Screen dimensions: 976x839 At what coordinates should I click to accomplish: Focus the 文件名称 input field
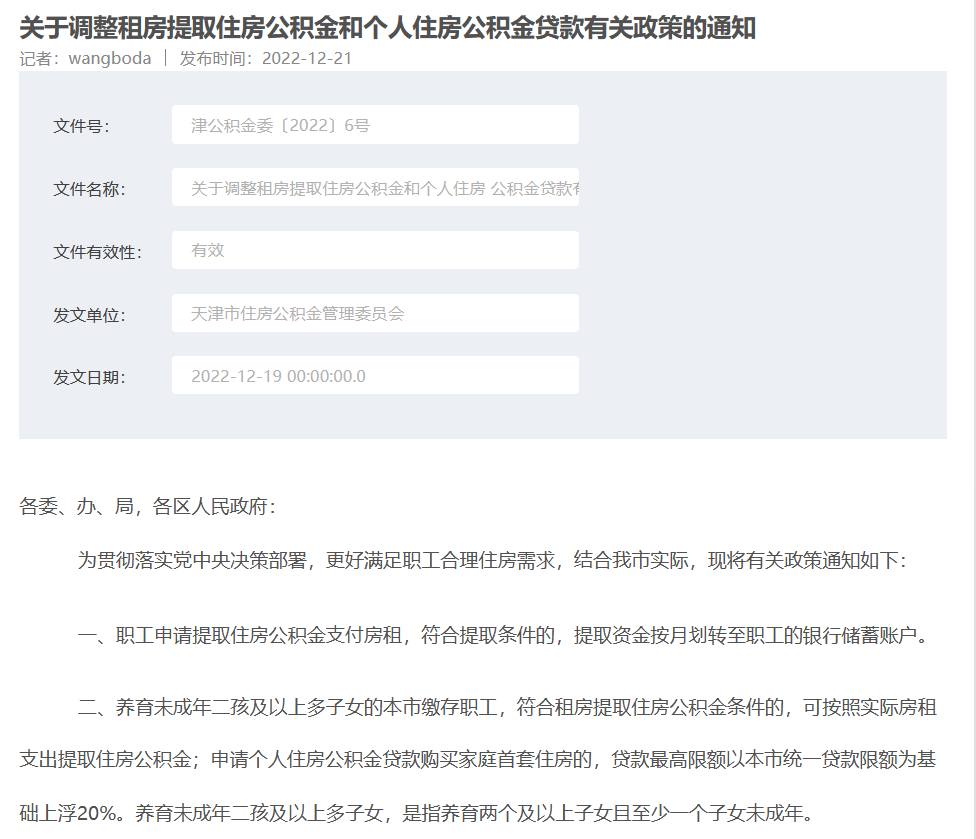tap(375, 188)
